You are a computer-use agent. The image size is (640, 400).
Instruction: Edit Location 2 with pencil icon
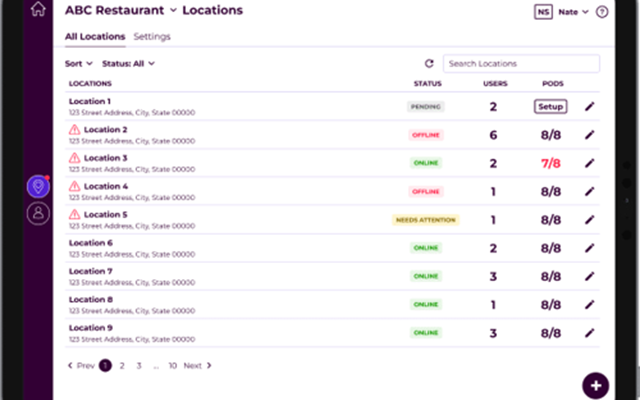pyautogui.click(x=589, y=135)
